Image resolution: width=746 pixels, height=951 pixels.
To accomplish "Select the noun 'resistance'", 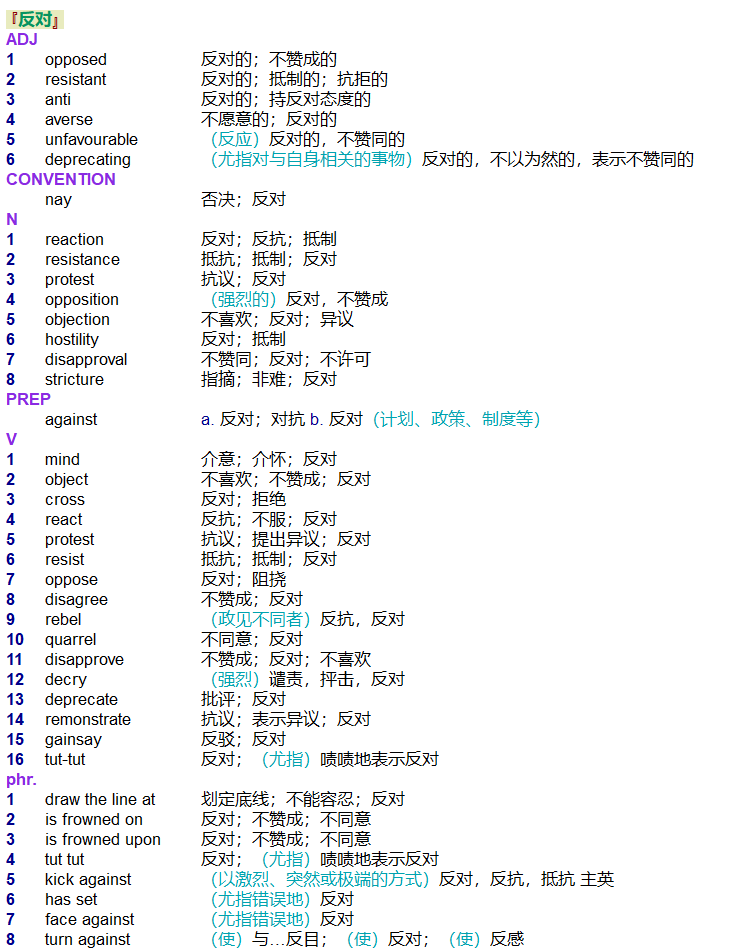I will (x=82, y=260).
